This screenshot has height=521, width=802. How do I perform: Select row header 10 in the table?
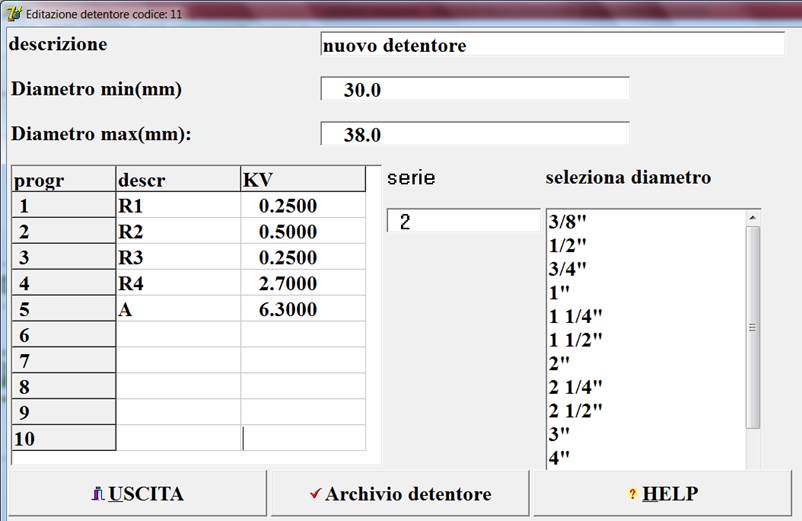(x=64, y=438)
